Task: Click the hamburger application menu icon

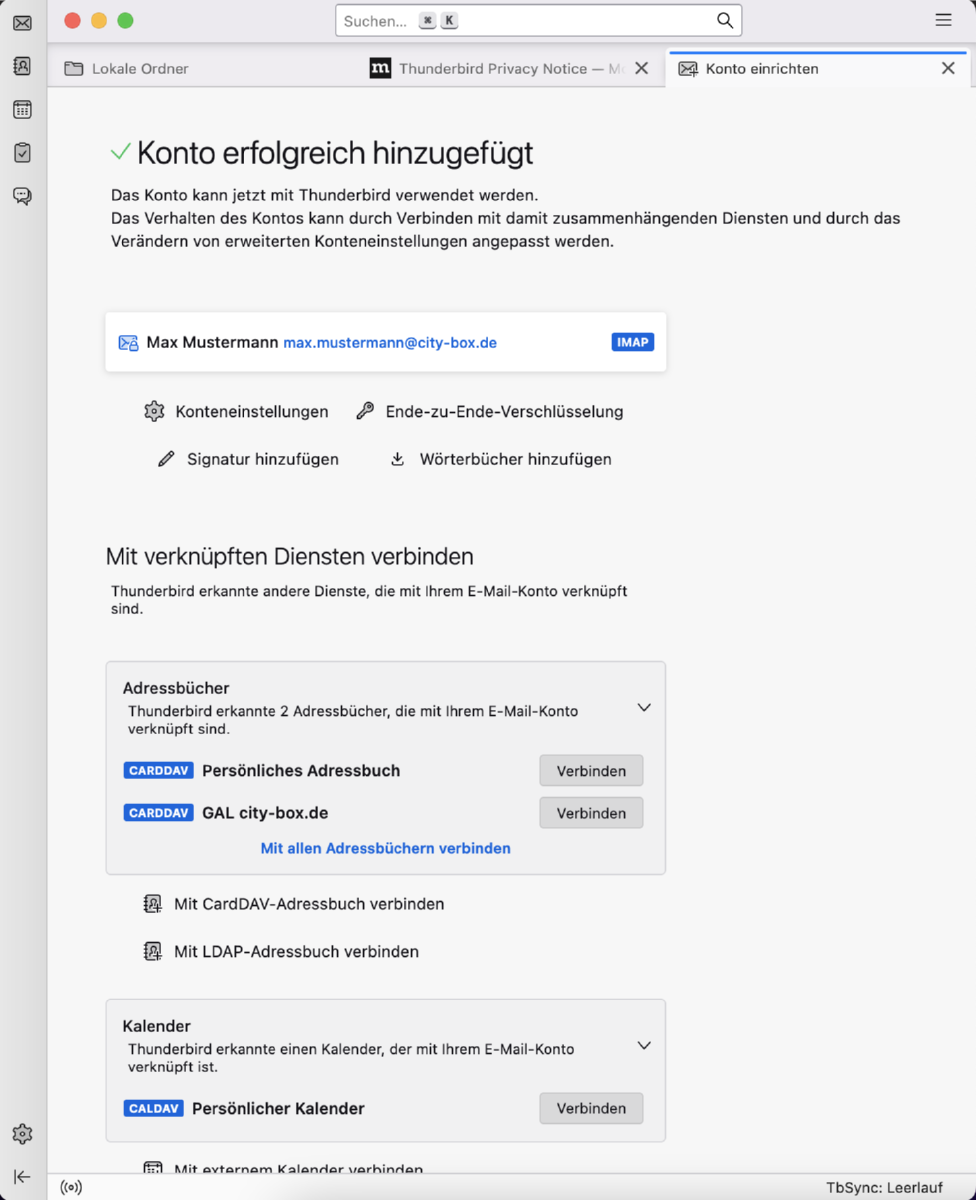Action: pyautogui.click(x=943, y=20)
